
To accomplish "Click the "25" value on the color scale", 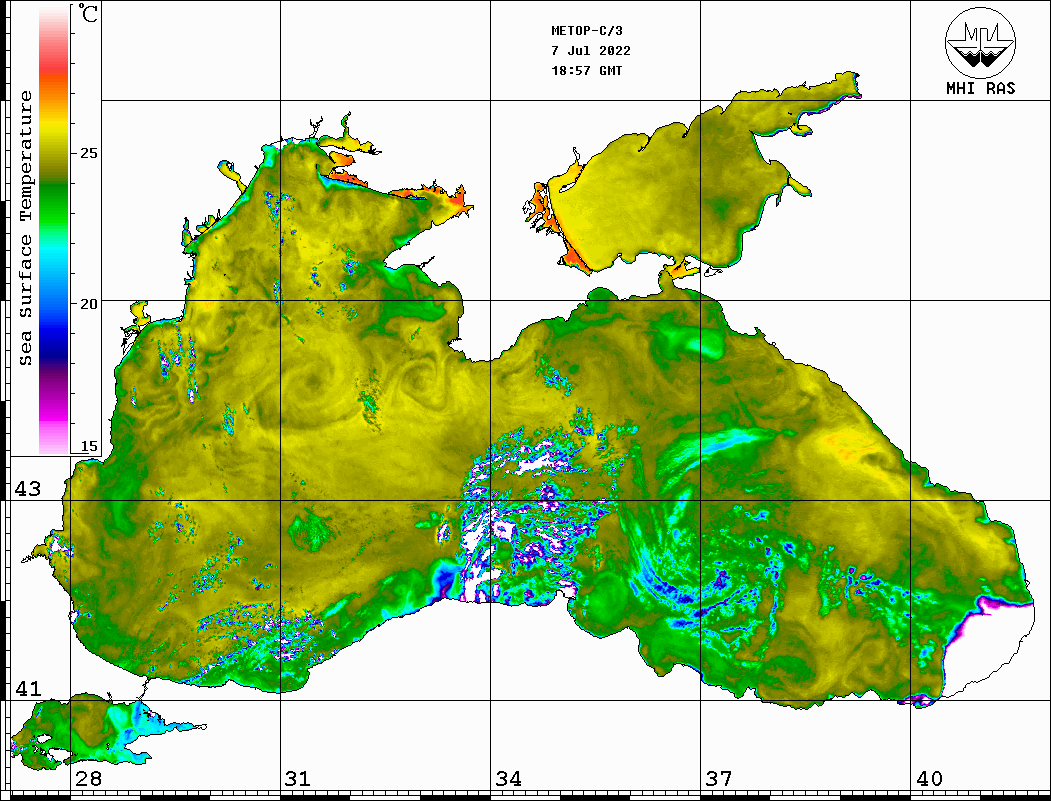I will (x=88, y=153).
